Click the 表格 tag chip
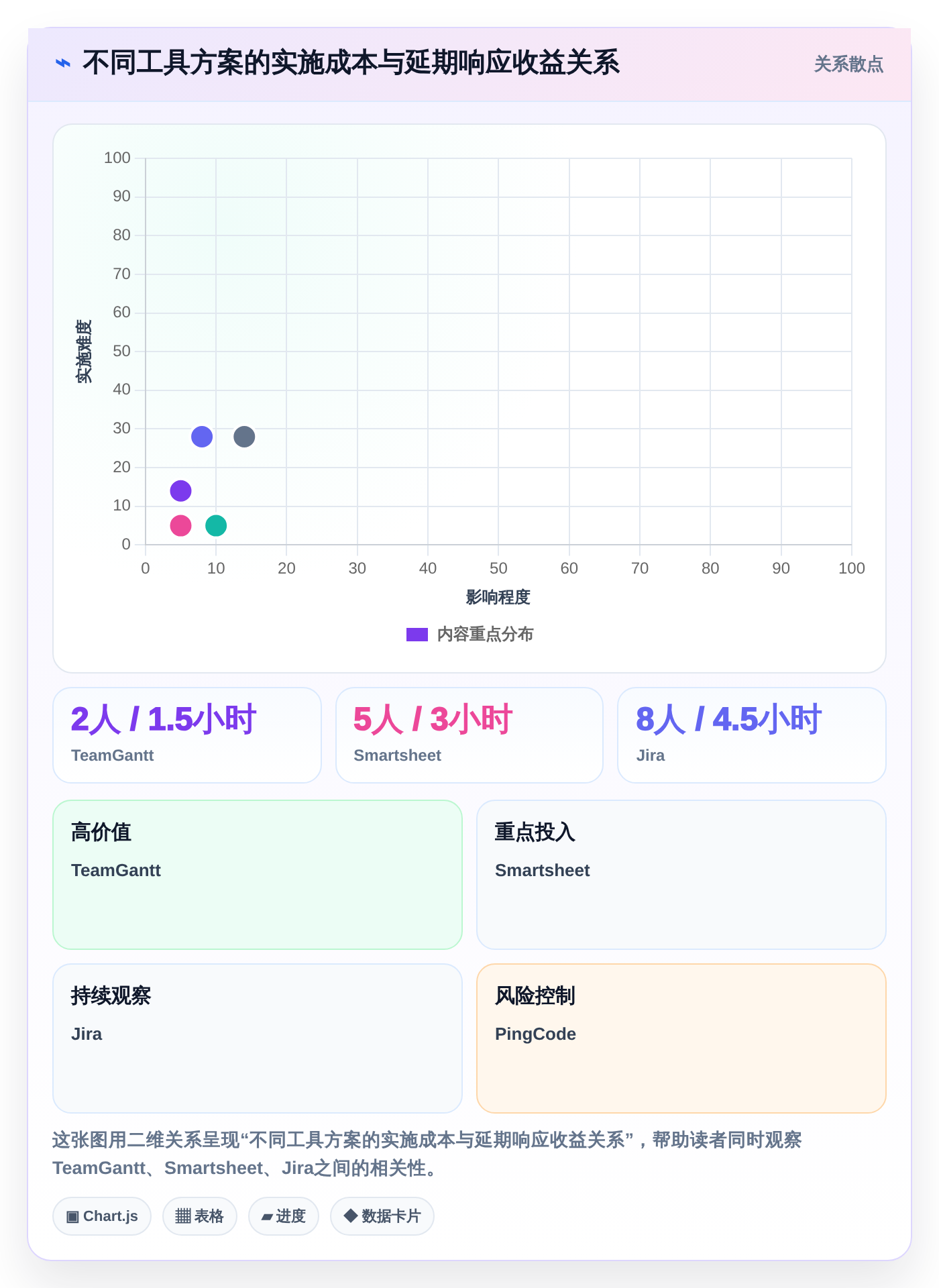The width and height of the screenshot is (939, 1288). coord(200,1216)
